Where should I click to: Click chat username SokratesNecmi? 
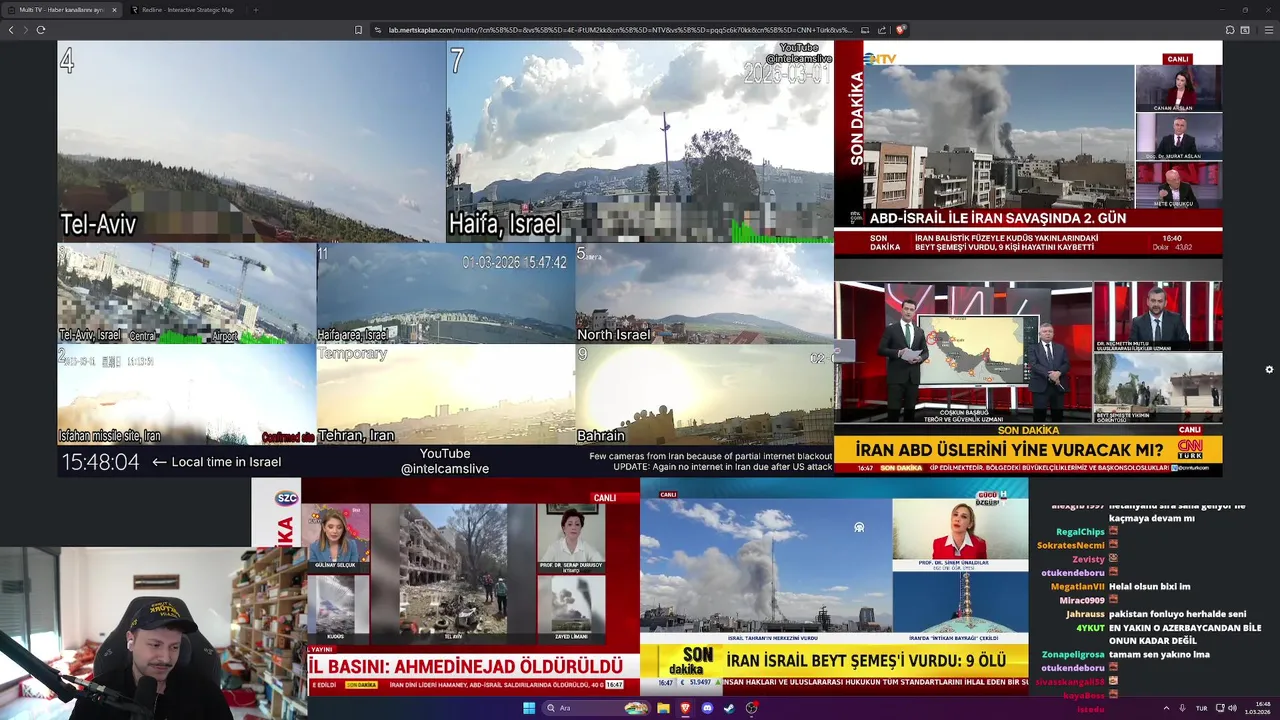tap(1070, 545)
